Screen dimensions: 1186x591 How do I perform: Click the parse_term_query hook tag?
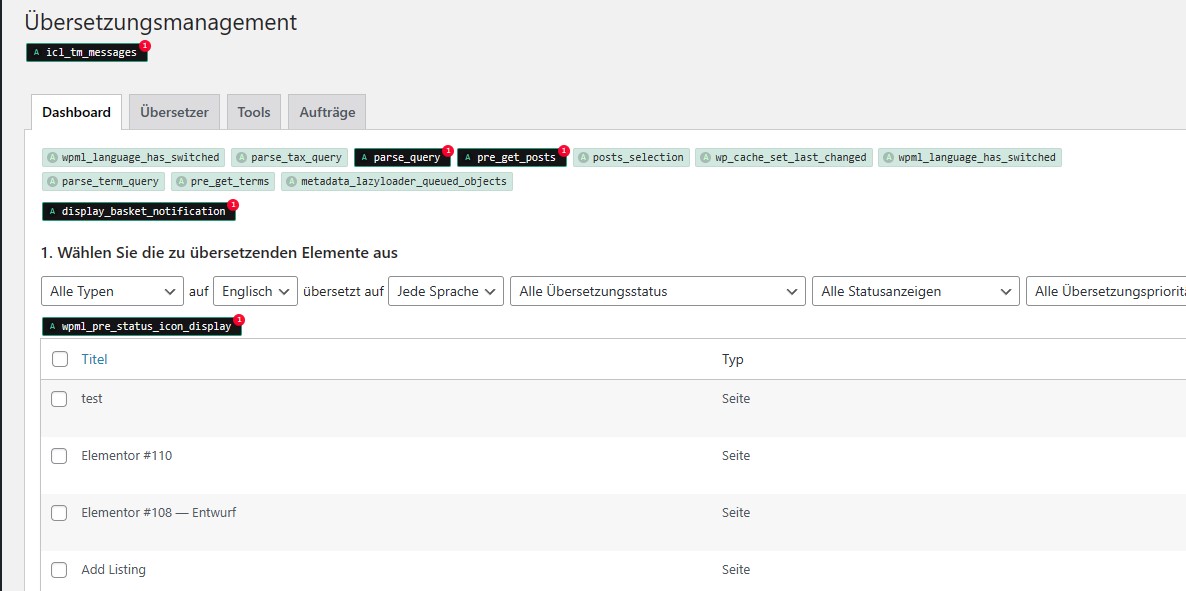point(103,182)
